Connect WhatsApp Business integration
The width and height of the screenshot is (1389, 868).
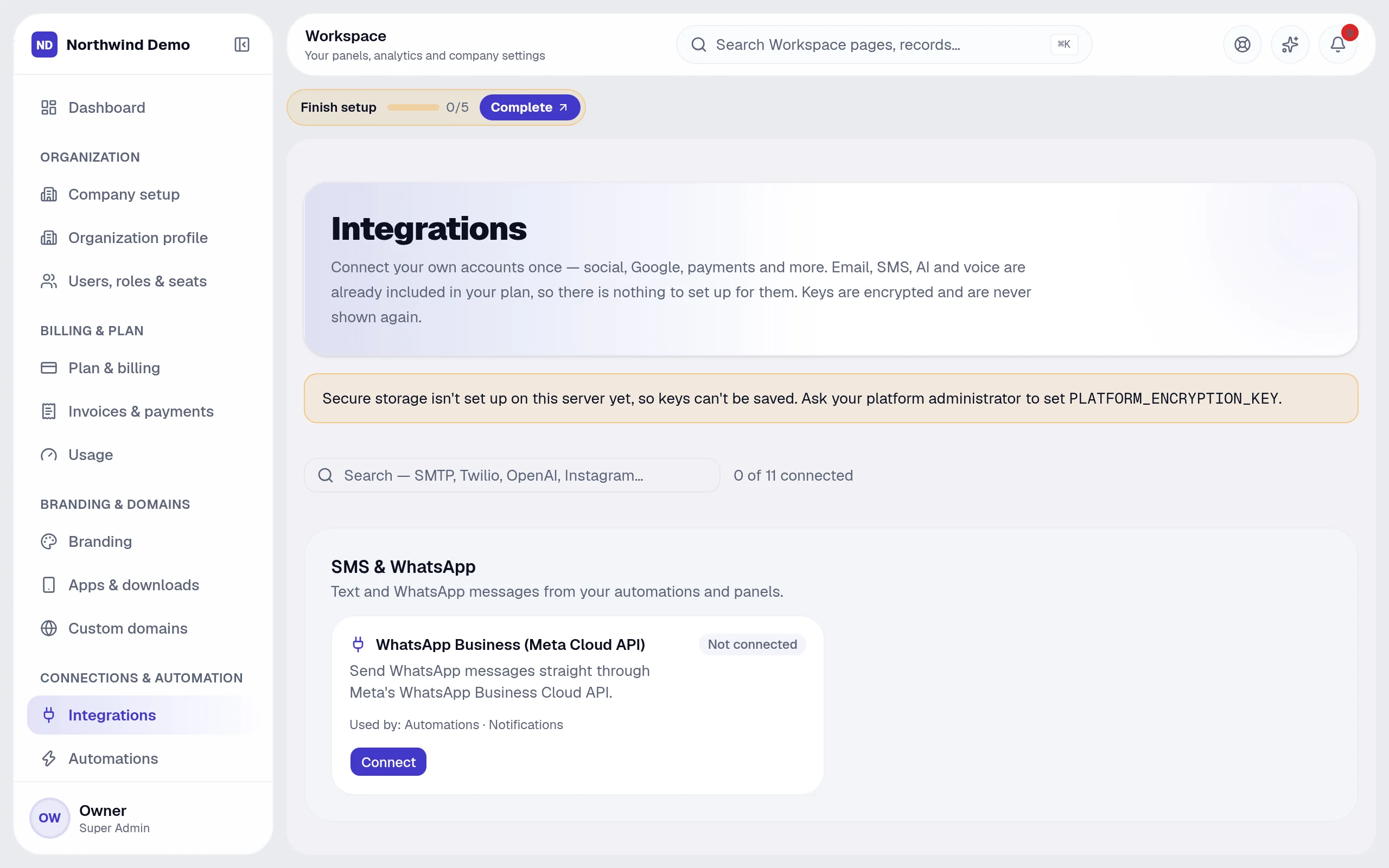388,762
